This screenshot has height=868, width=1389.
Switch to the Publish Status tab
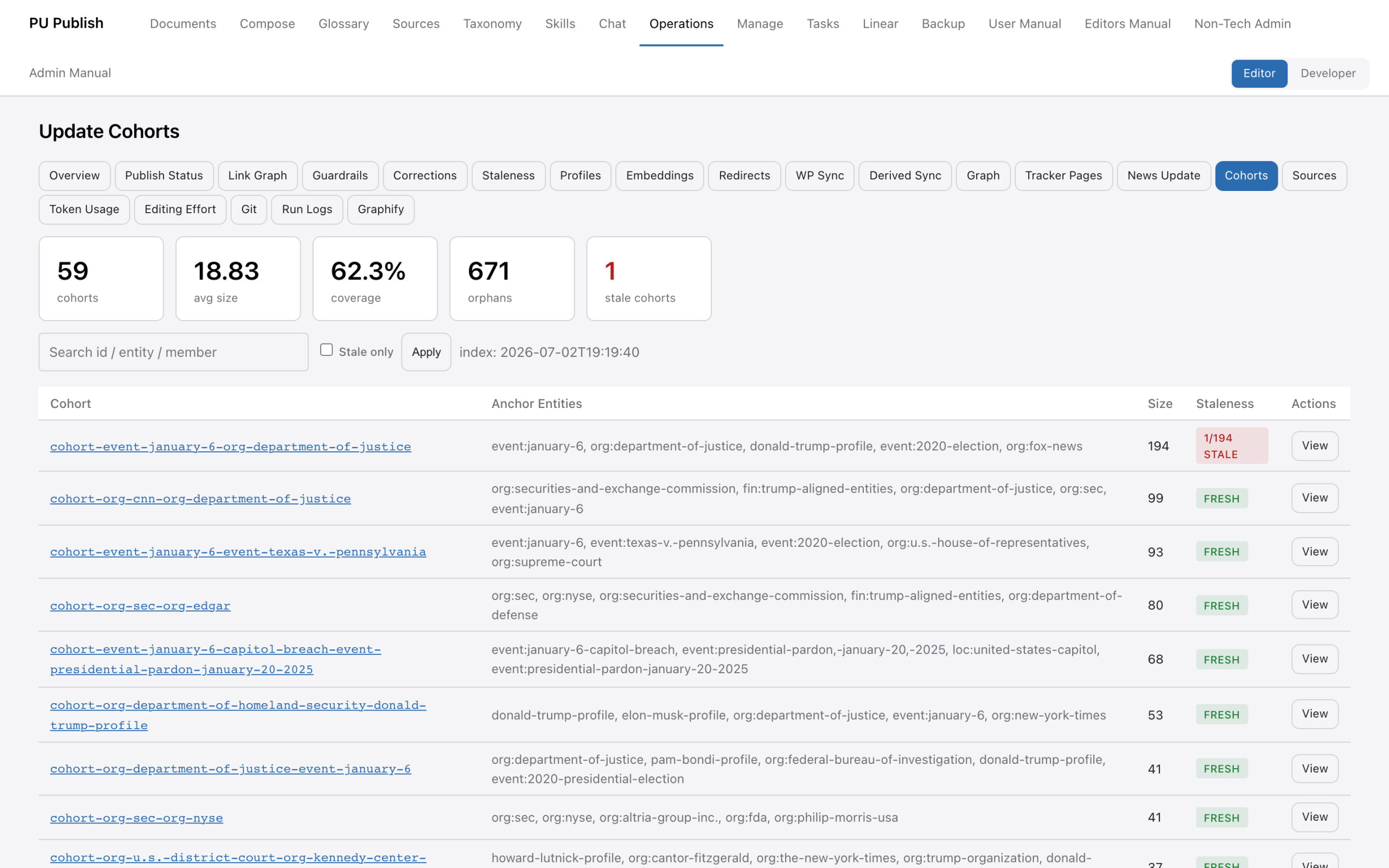pyautogui.click(x=164, y=176)
